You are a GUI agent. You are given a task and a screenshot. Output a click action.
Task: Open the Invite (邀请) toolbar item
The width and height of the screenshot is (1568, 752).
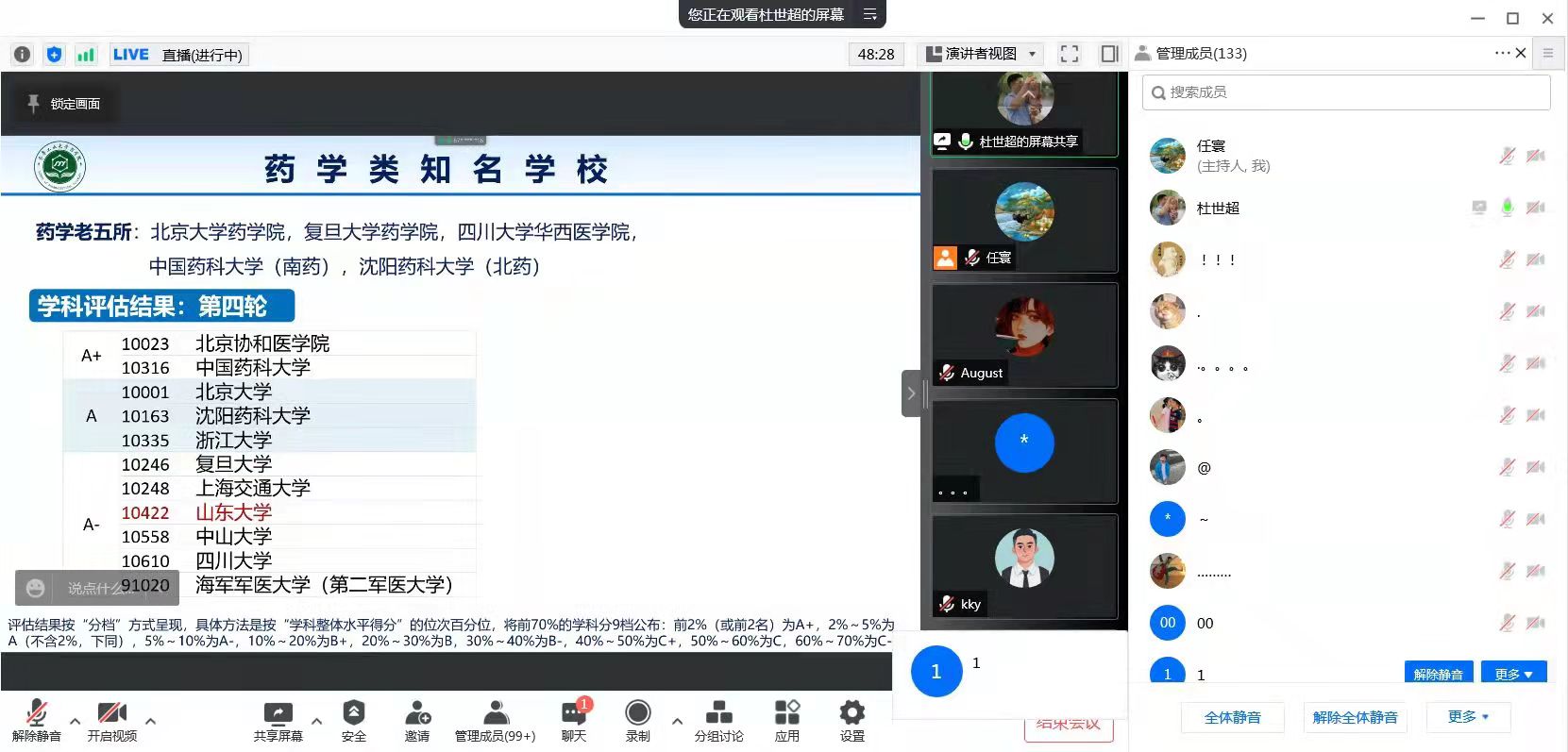[x=417, y=722]
